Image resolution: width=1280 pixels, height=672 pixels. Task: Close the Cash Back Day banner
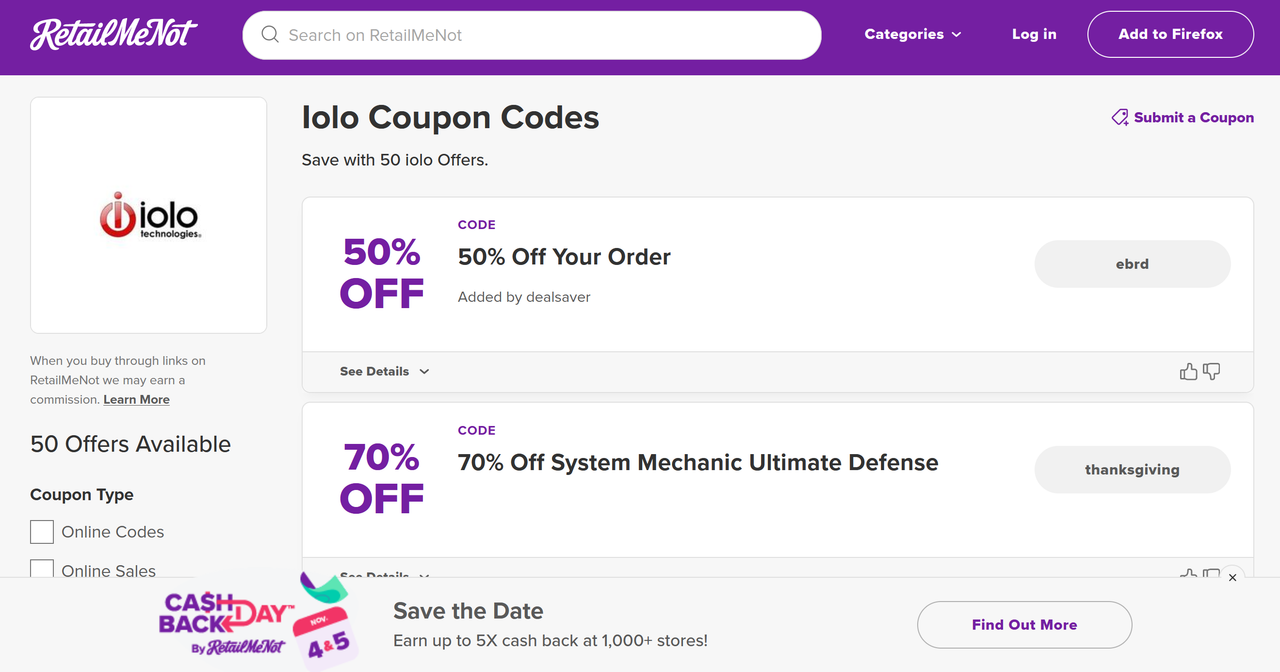[1232, 577]
